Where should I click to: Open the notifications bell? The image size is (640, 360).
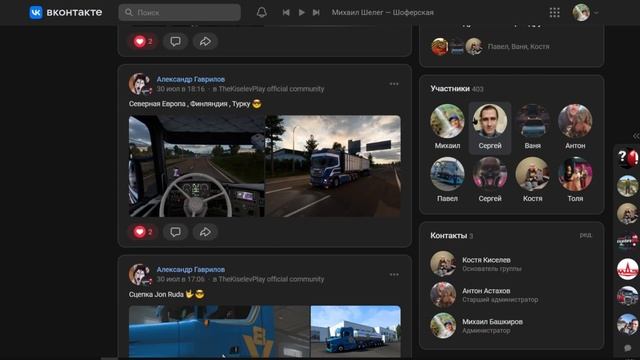click(262, 13)
